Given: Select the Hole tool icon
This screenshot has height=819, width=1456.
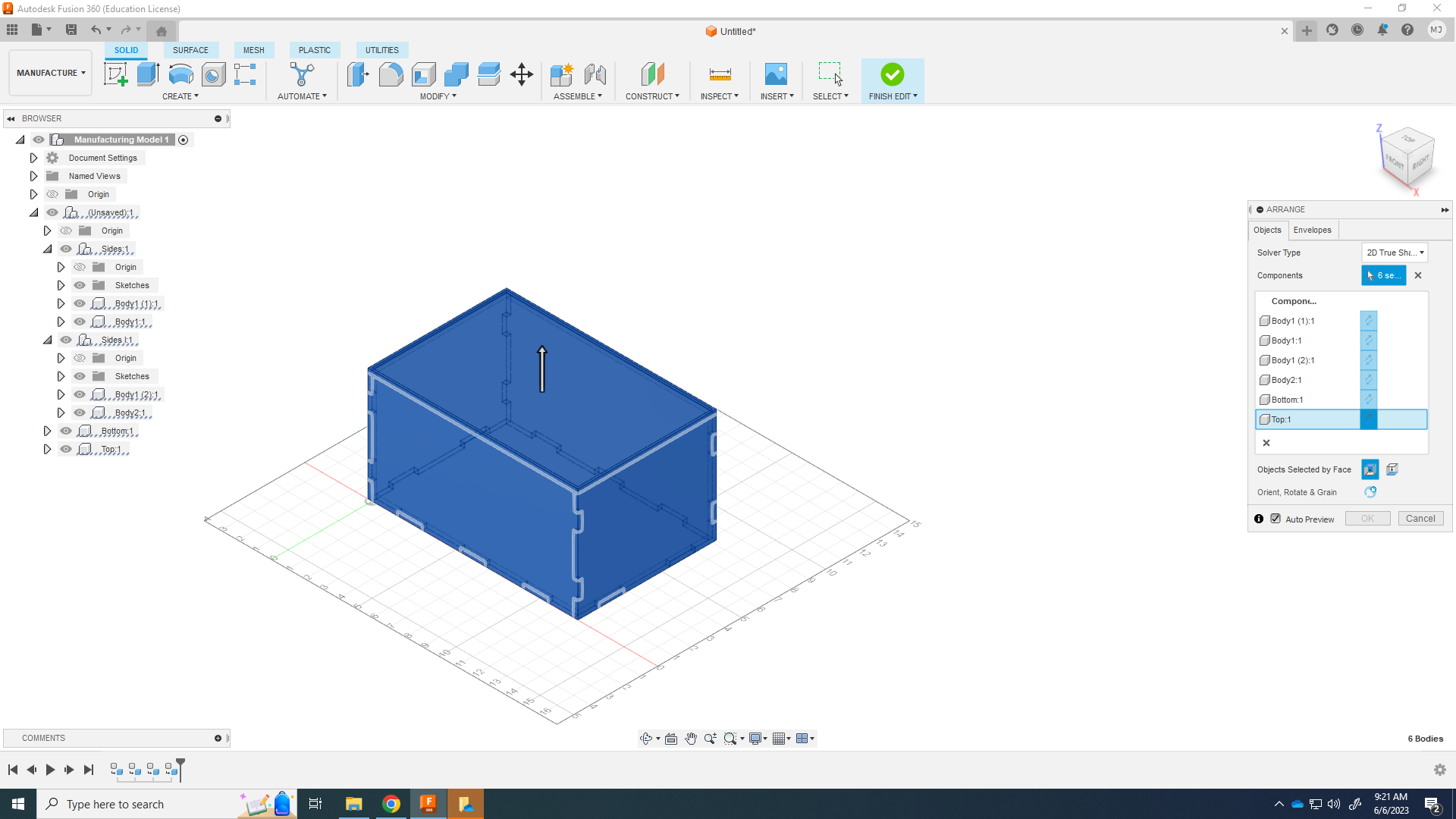Looking at the screenshot, I should click(213, 74).
